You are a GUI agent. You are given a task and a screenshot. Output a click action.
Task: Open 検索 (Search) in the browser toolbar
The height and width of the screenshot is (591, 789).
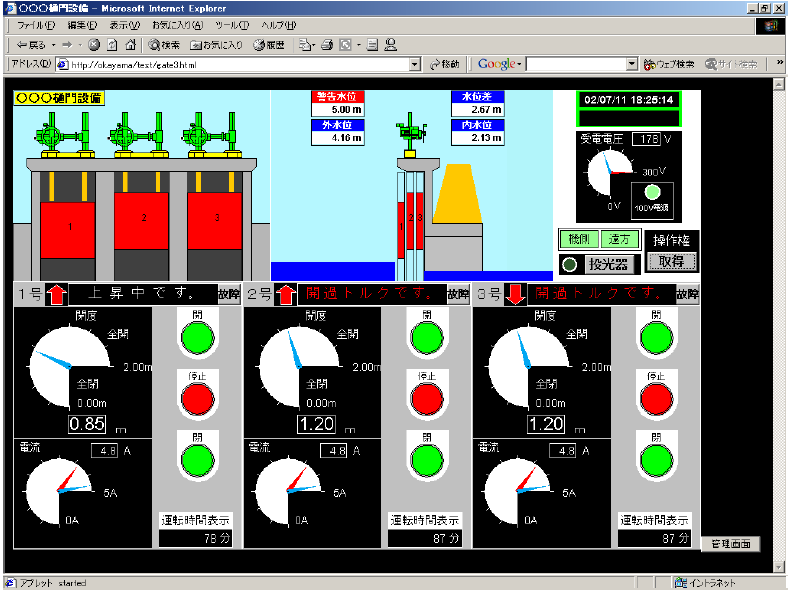165,45
